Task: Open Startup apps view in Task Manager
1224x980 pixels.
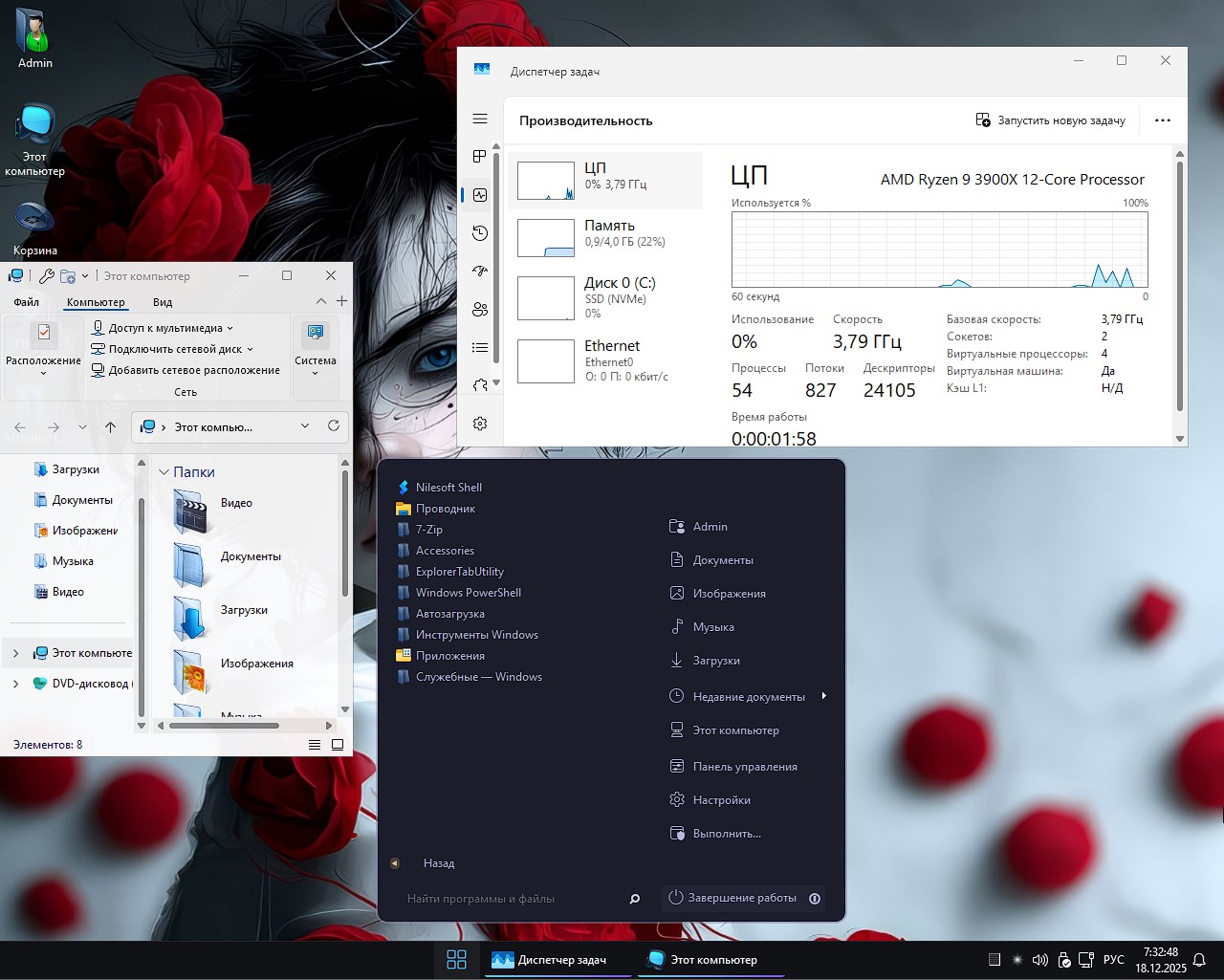Action: tap(479, 271)
